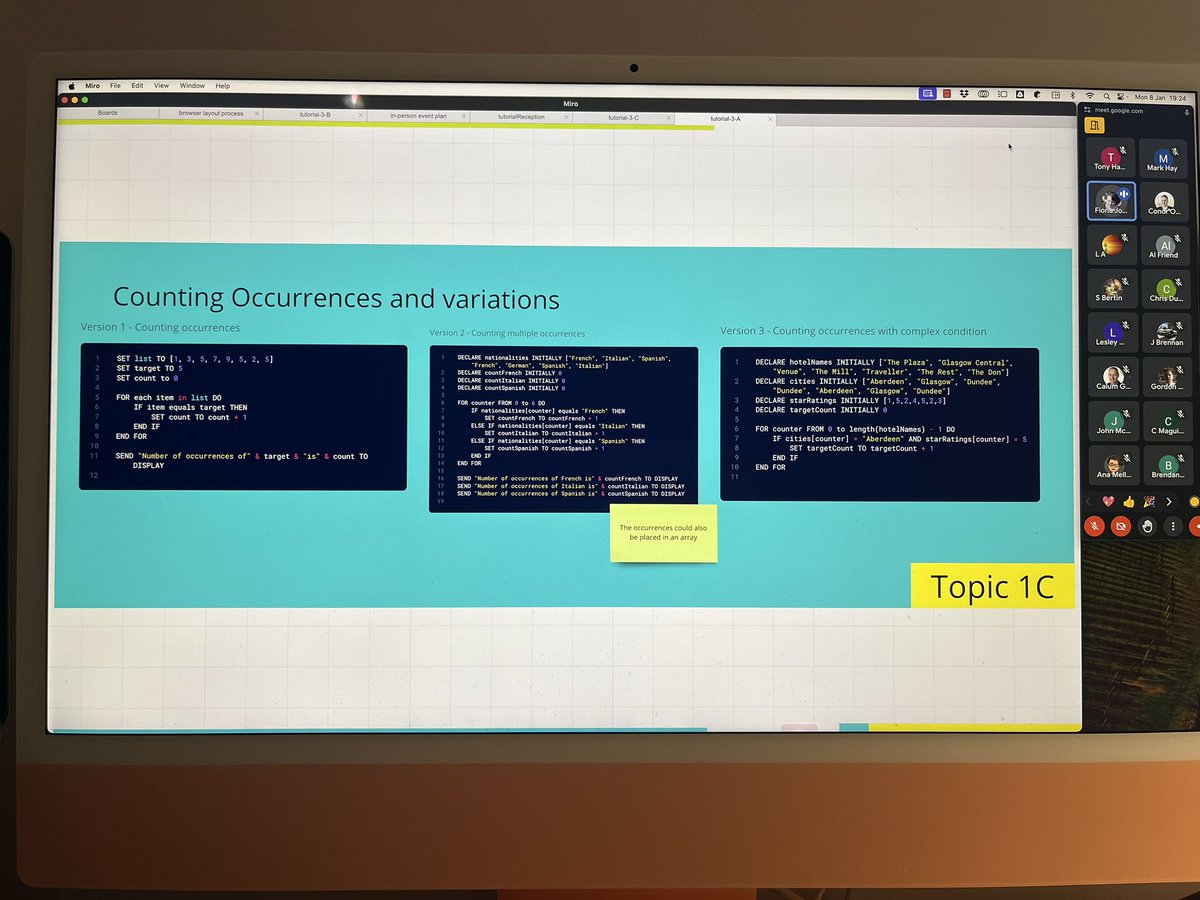Switch to the Boards tab

(x=107, y=113)
